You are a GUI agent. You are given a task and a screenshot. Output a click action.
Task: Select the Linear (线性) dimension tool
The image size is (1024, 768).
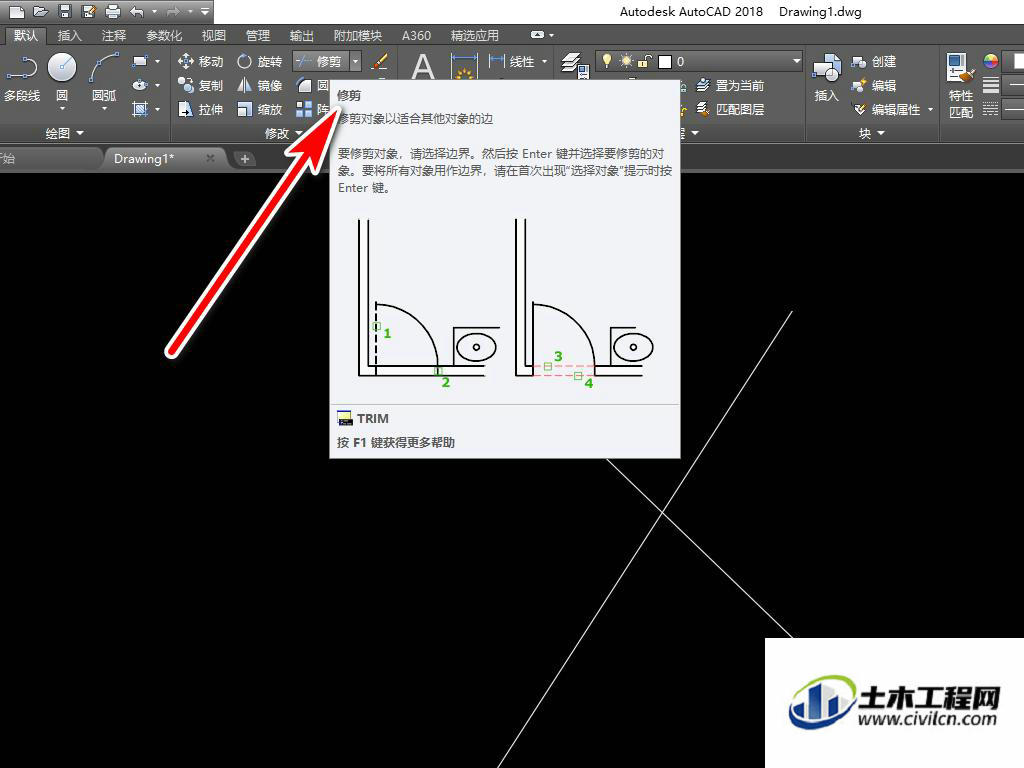(x=512, y=61)
